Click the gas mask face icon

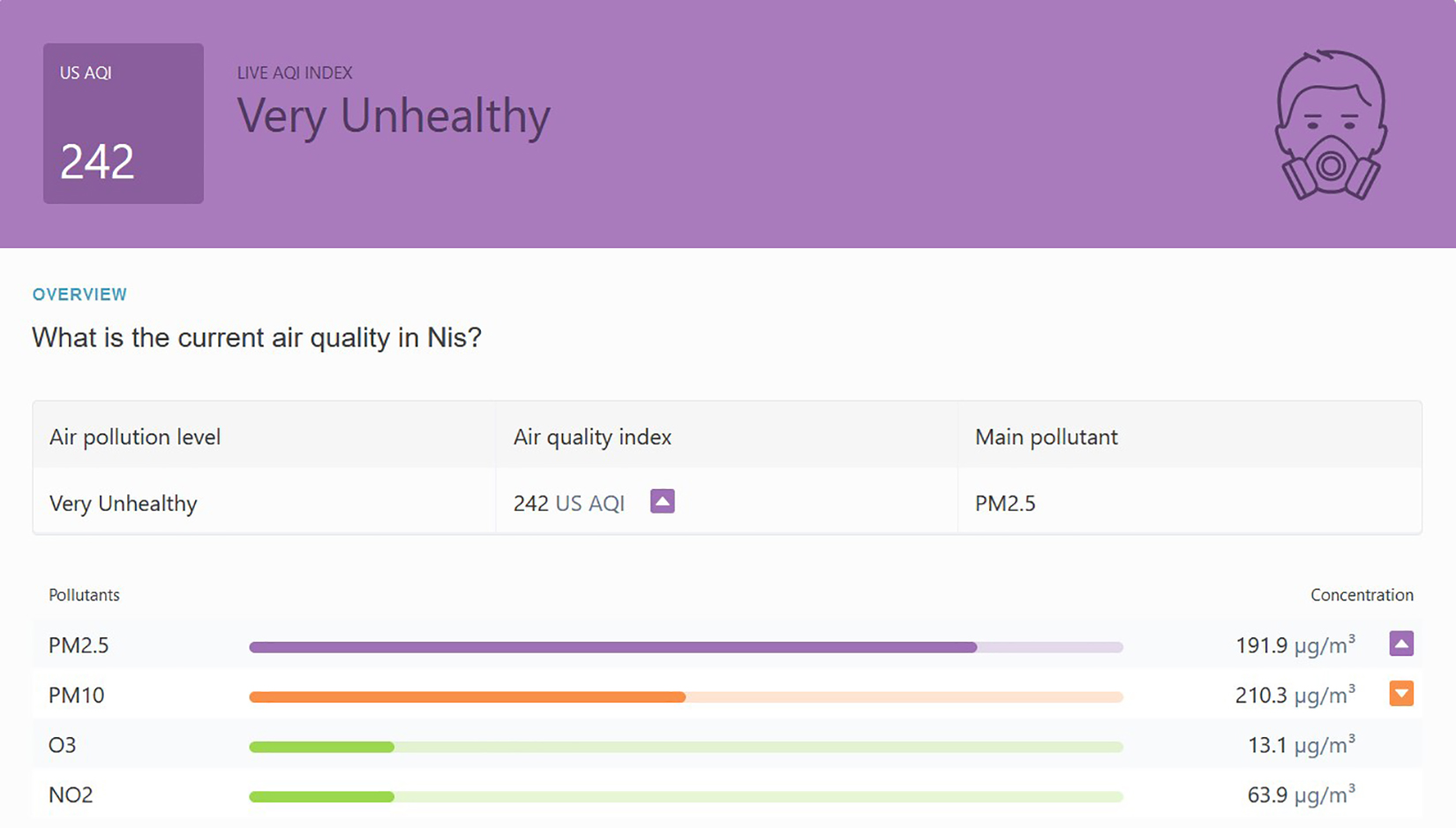[x=1331, y=124]
